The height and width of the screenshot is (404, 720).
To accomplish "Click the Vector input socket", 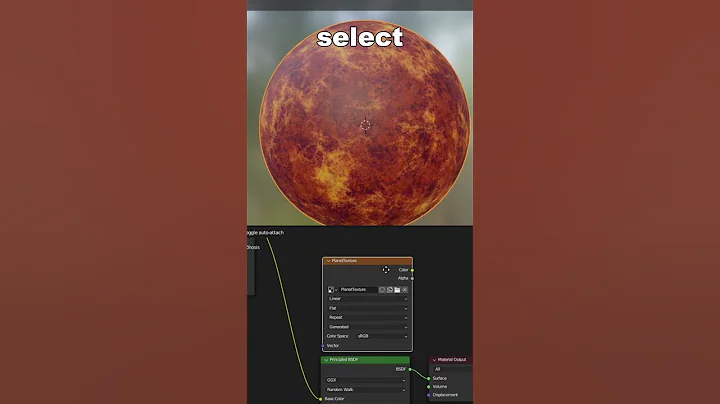I will (323, 346).
